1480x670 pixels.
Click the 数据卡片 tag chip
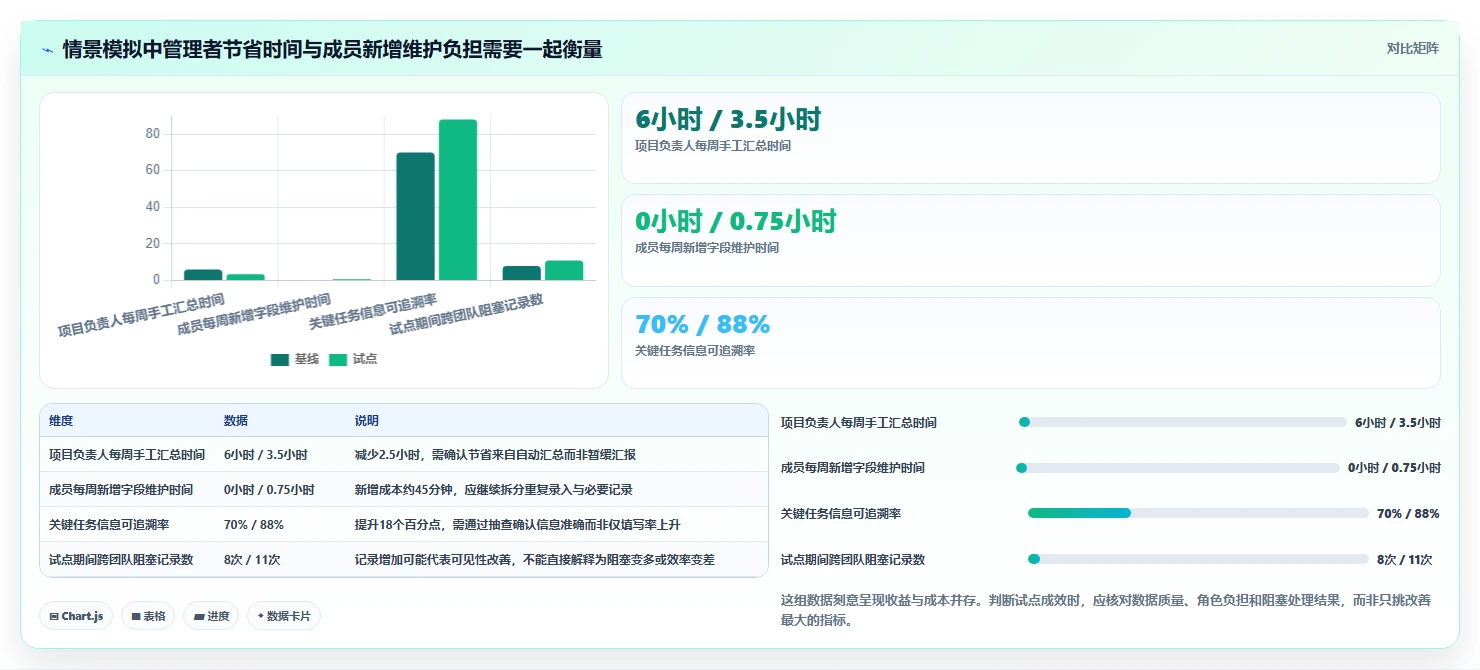[284, 616]
